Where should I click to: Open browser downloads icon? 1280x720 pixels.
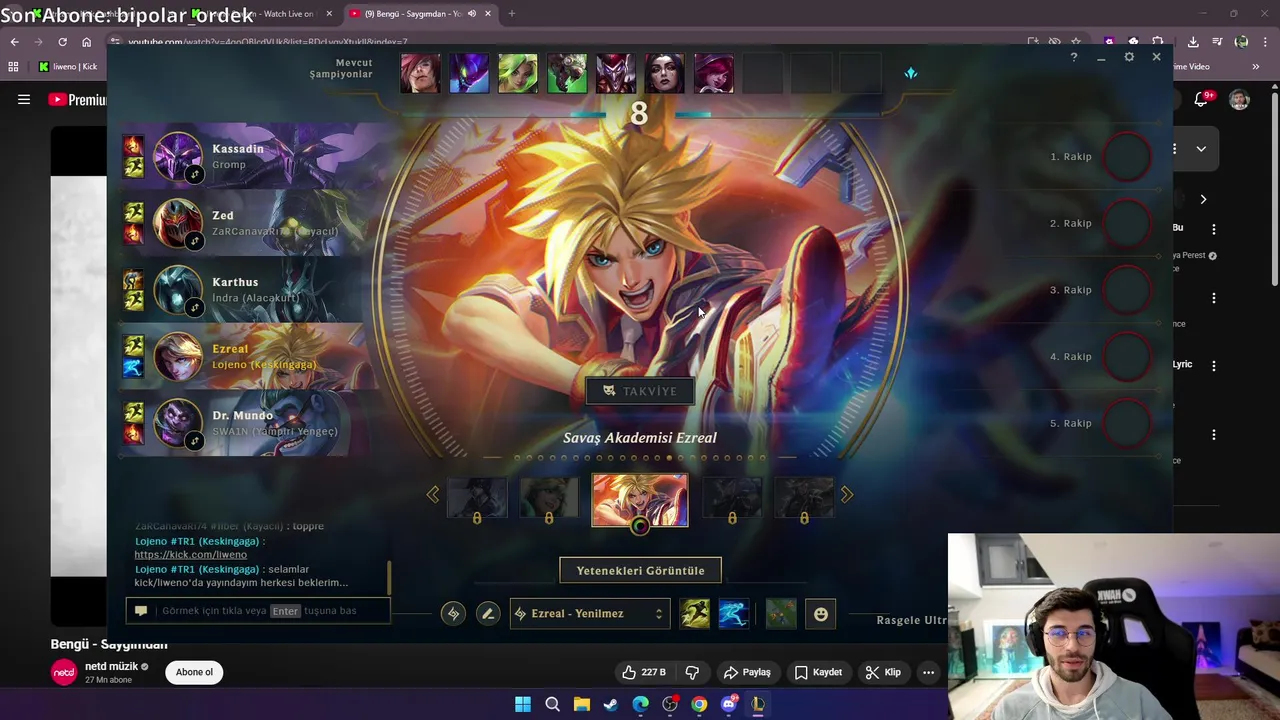tap(1193, 42)
